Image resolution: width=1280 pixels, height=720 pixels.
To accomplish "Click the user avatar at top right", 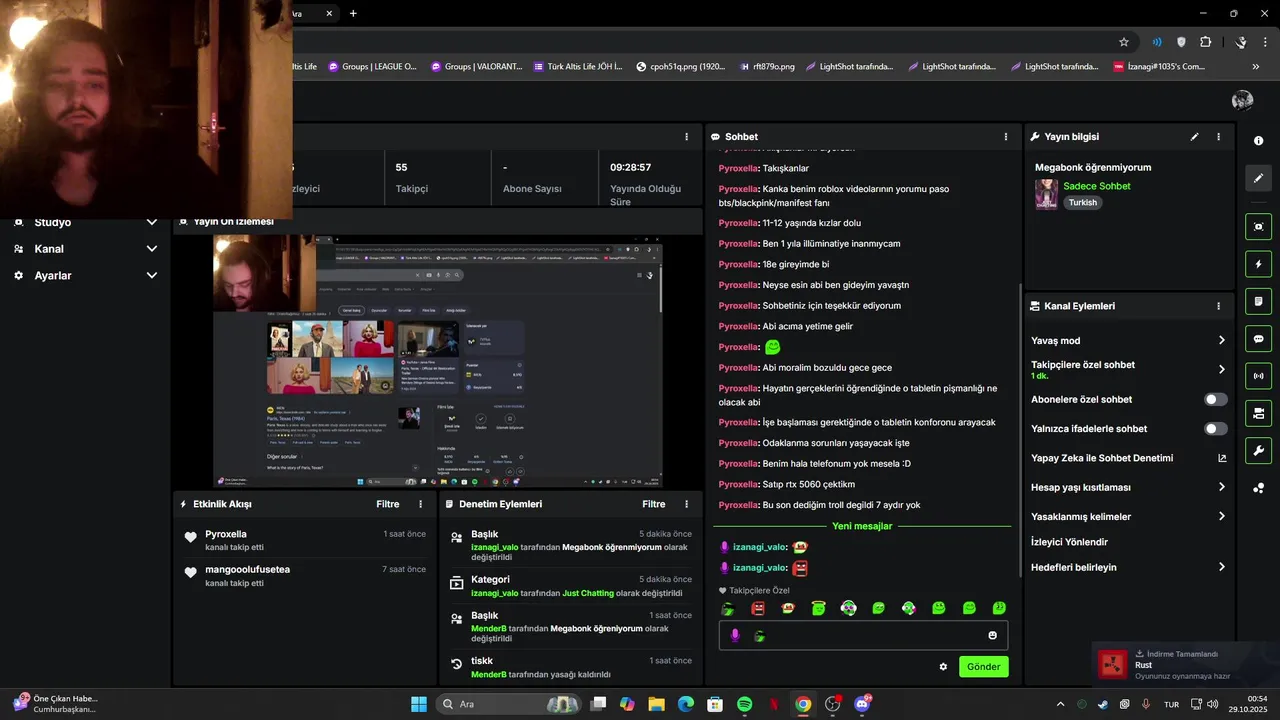I will coord(1243,100).
